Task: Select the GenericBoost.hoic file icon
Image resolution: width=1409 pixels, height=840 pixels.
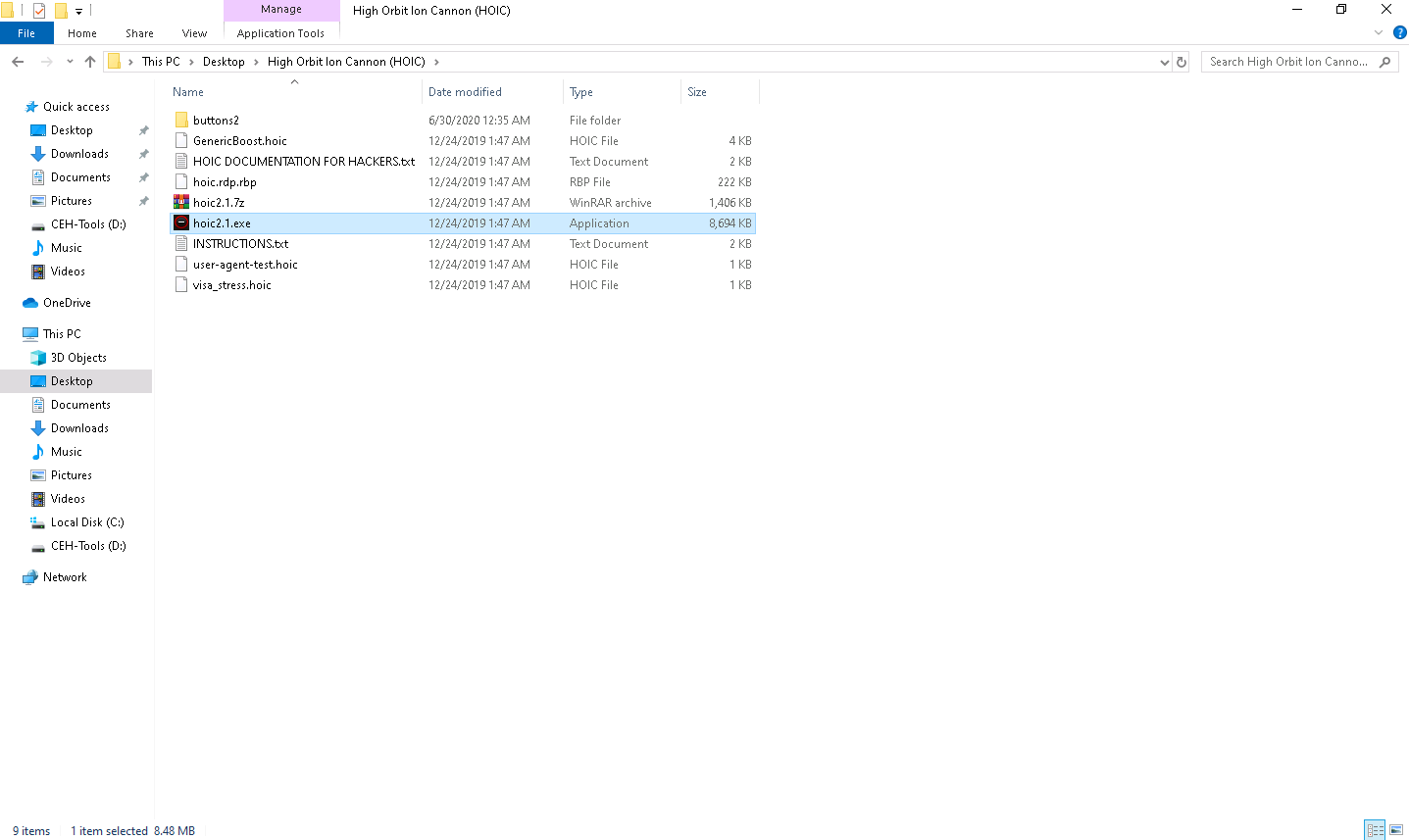Action: (181, 141)
